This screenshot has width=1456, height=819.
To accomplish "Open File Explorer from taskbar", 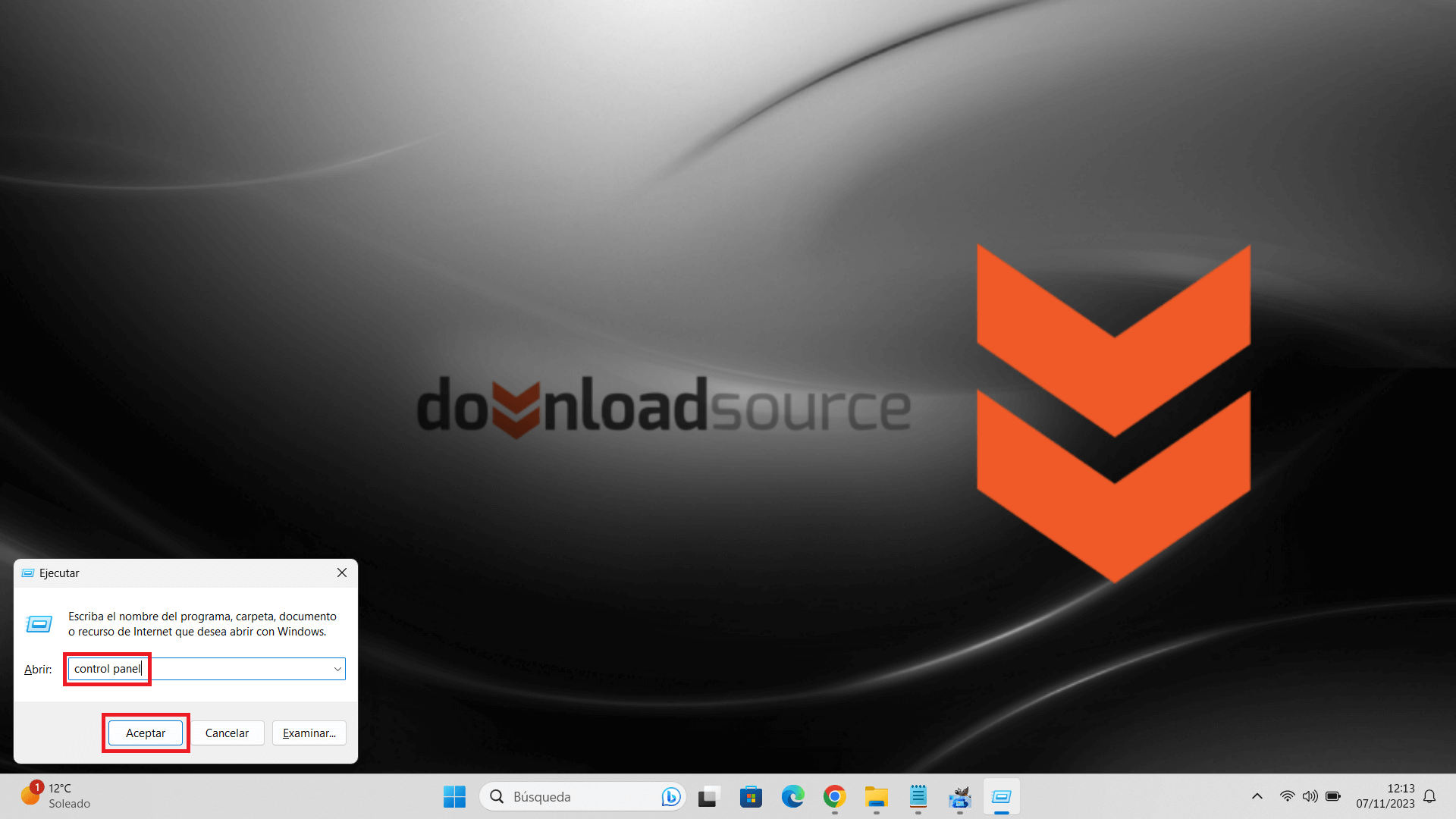I will [876, 796].
